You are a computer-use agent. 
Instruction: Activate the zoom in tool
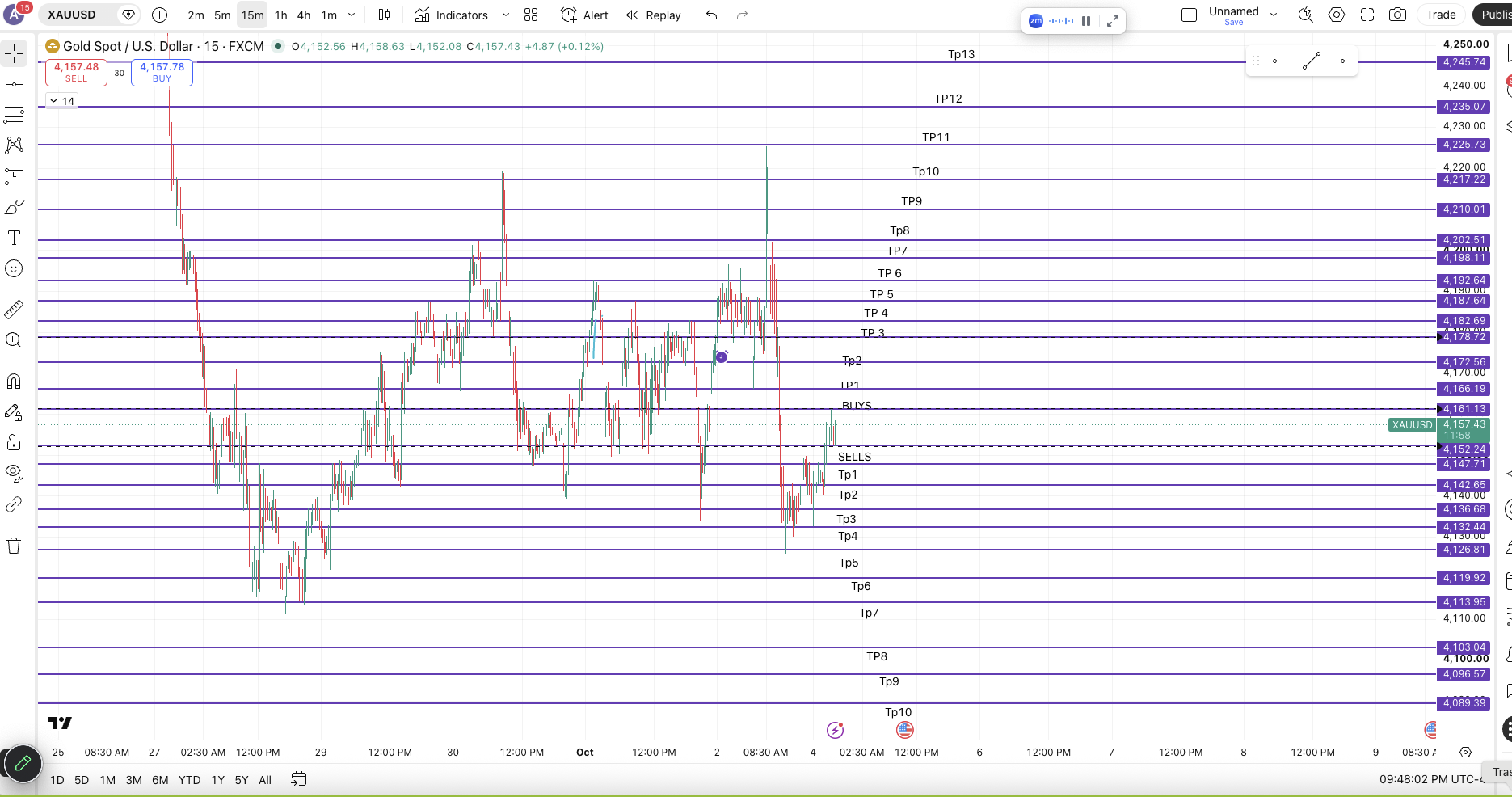[x=15, y=339]
